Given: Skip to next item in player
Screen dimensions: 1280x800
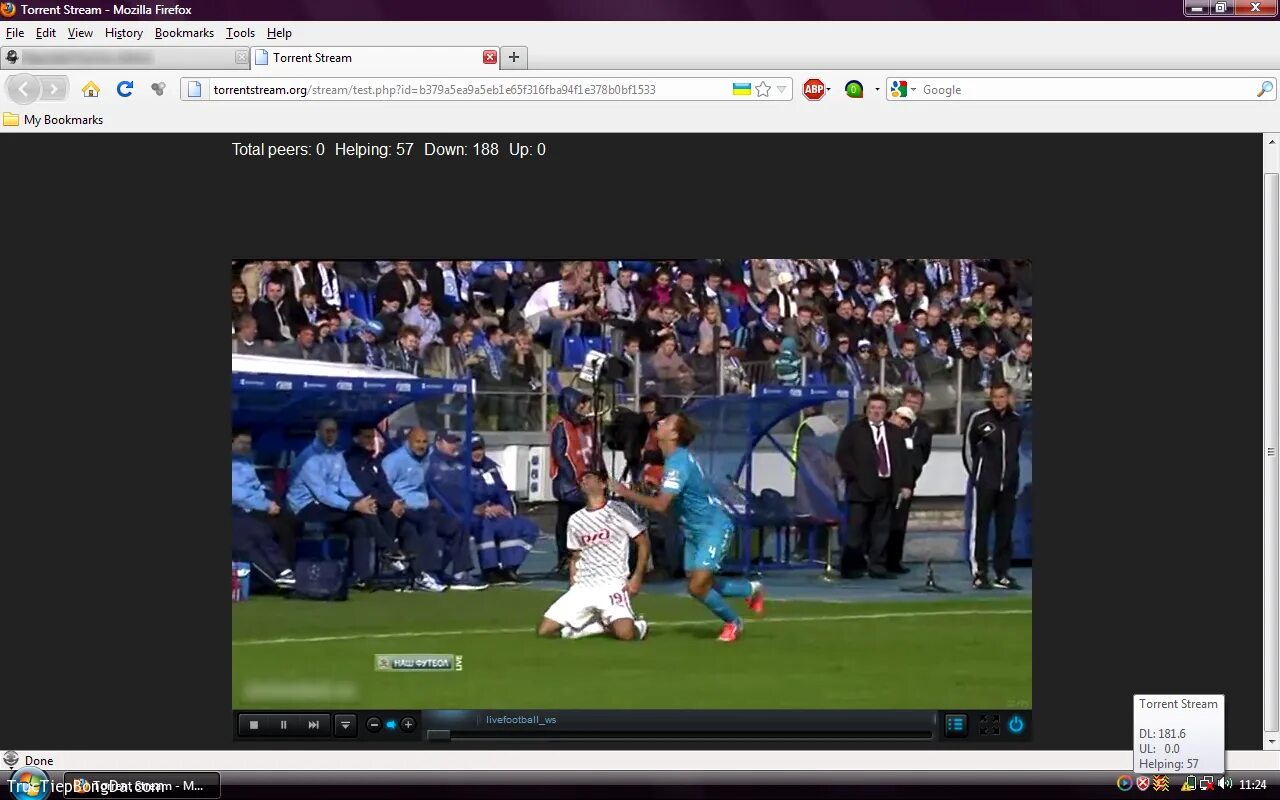Looking at the screenshot, I should tap(314, 725).
